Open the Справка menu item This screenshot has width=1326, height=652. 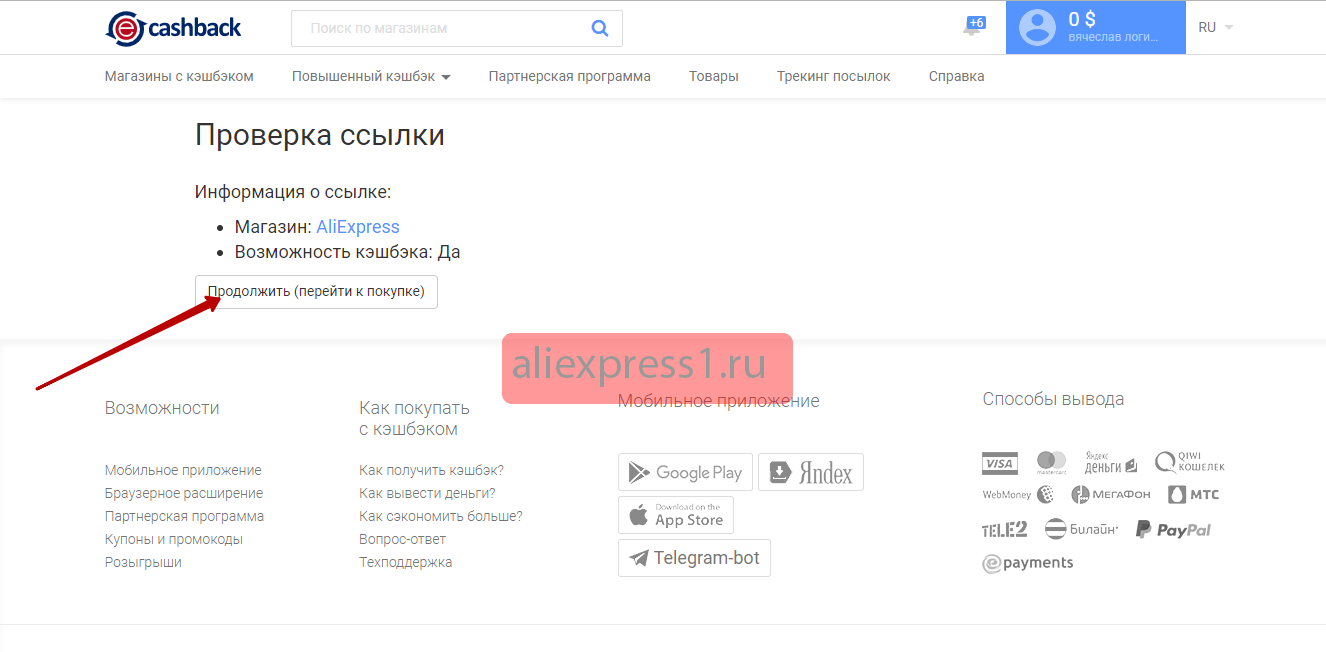[x=957, y=76]
